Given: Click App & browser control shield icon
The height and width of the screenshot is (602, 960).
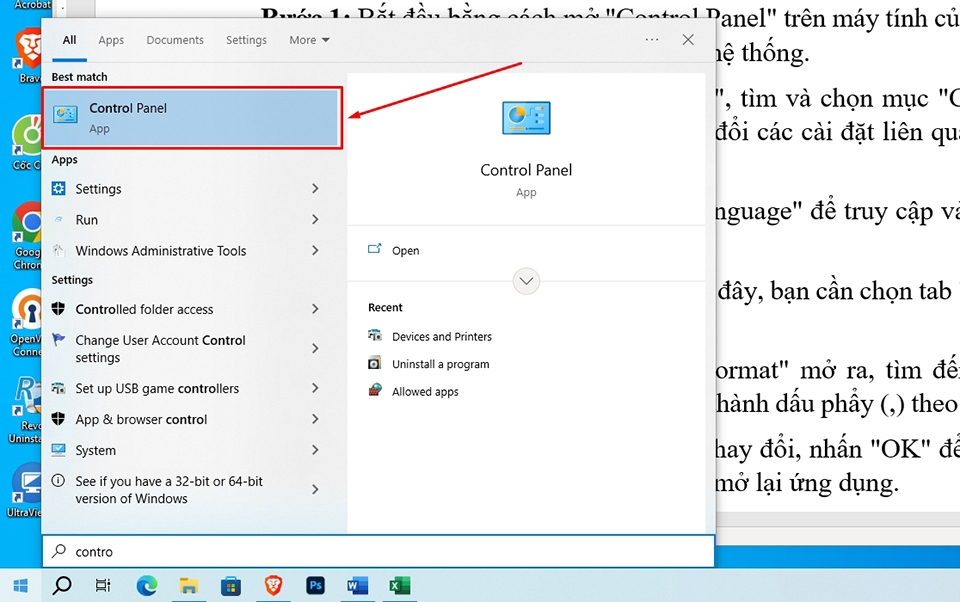Looking at the screenshot, I should (59, 418).
